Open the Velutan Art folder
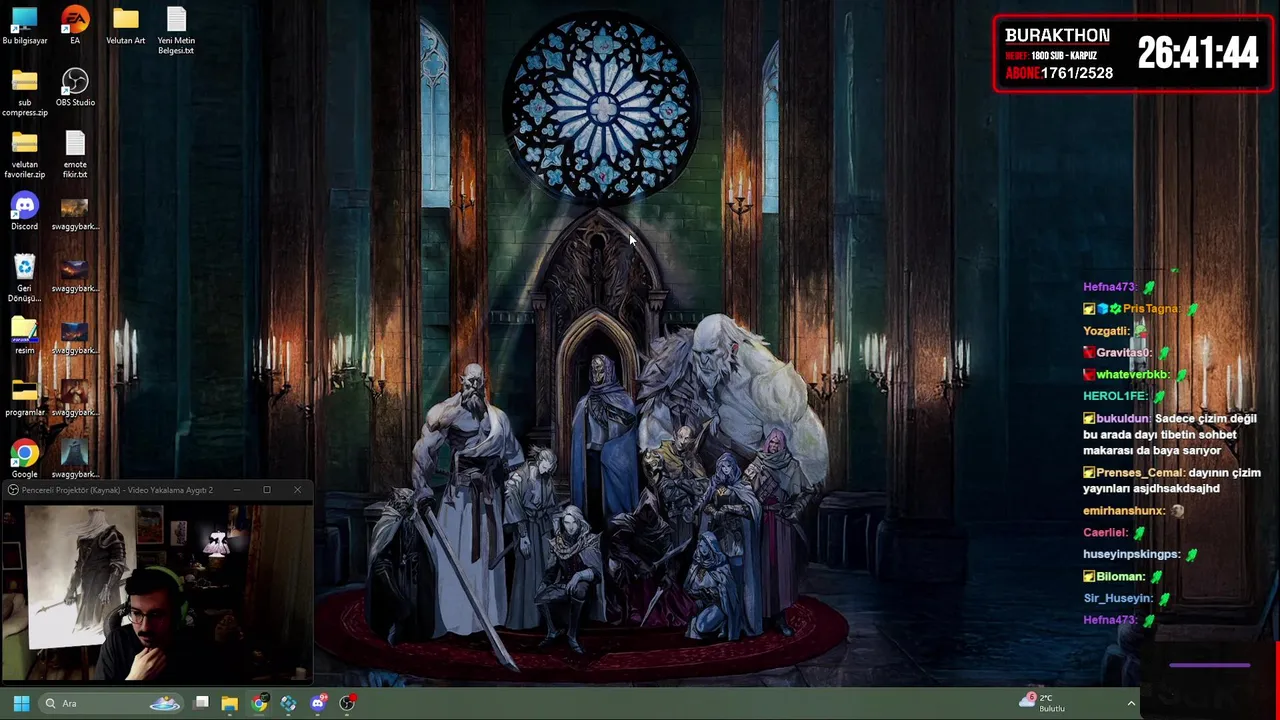1280x720 pixels. 125,26
